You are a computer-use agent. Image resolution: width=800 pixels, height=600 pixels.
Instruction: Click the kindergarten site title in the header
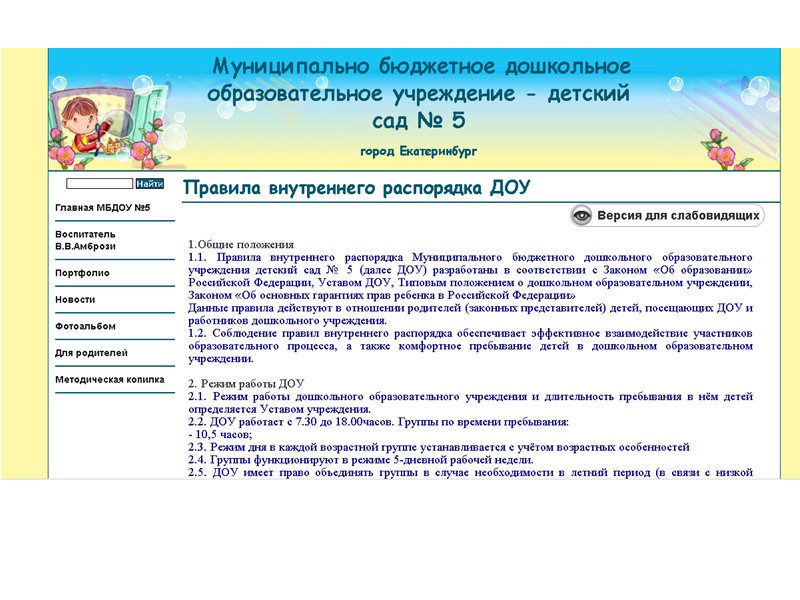tap(419, 94)
